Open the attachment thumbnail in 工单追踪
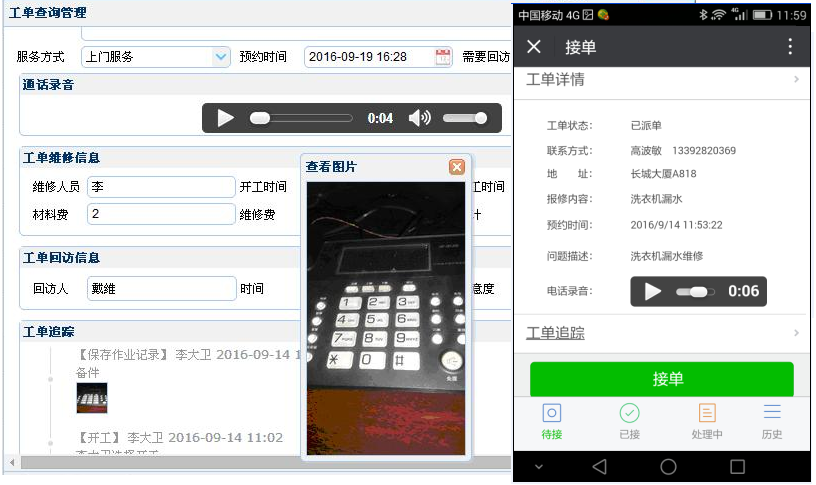 (91, 397)
